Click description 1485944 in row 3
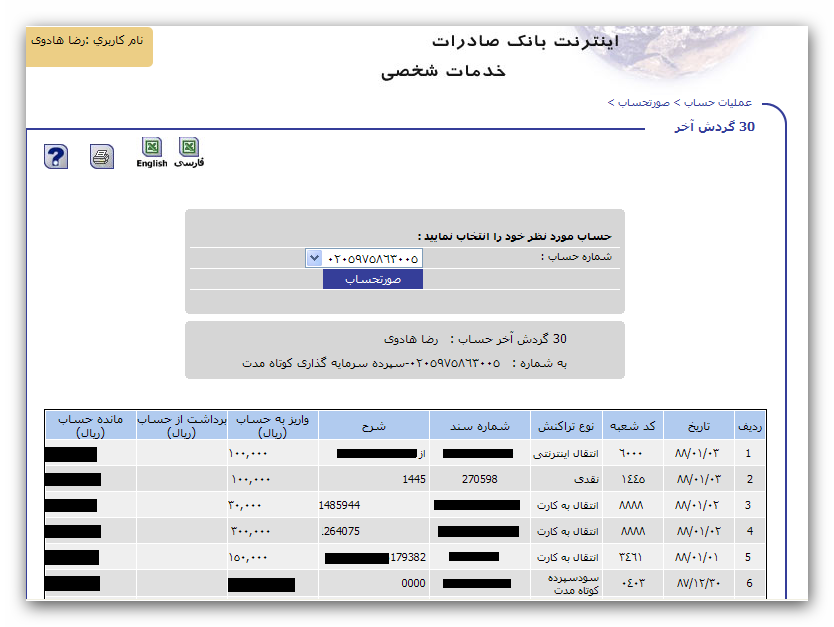 point(339,505)
